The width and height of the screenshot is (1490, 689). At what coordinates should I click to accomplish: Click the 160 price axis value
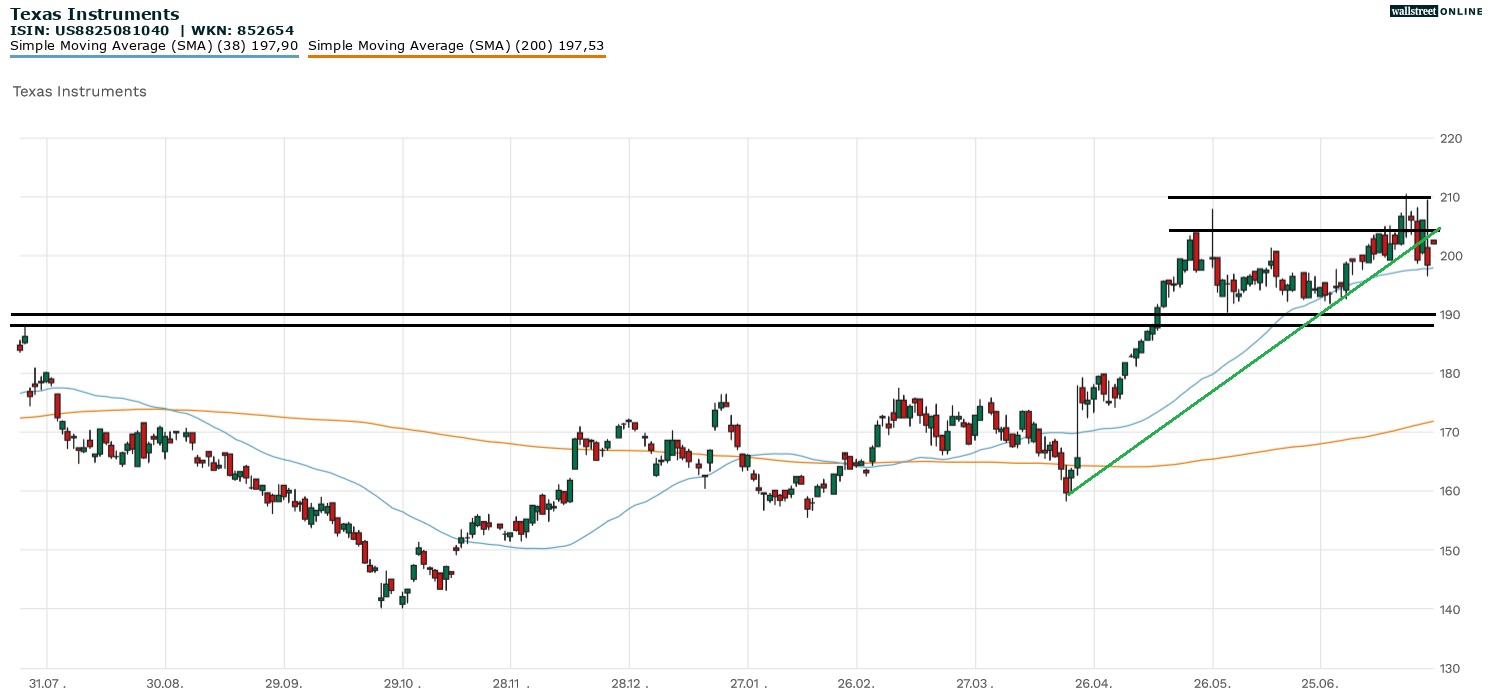coord(1450,491)
